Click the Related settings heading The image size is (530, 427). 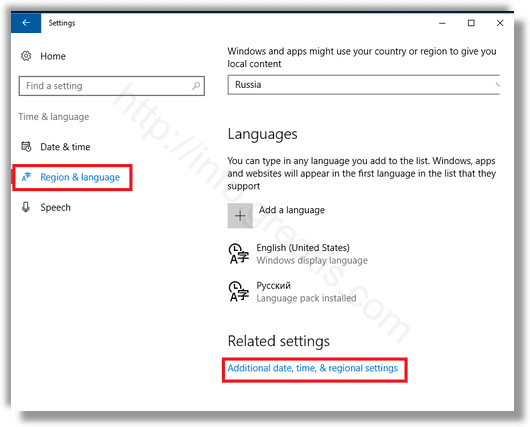point(279,341)
